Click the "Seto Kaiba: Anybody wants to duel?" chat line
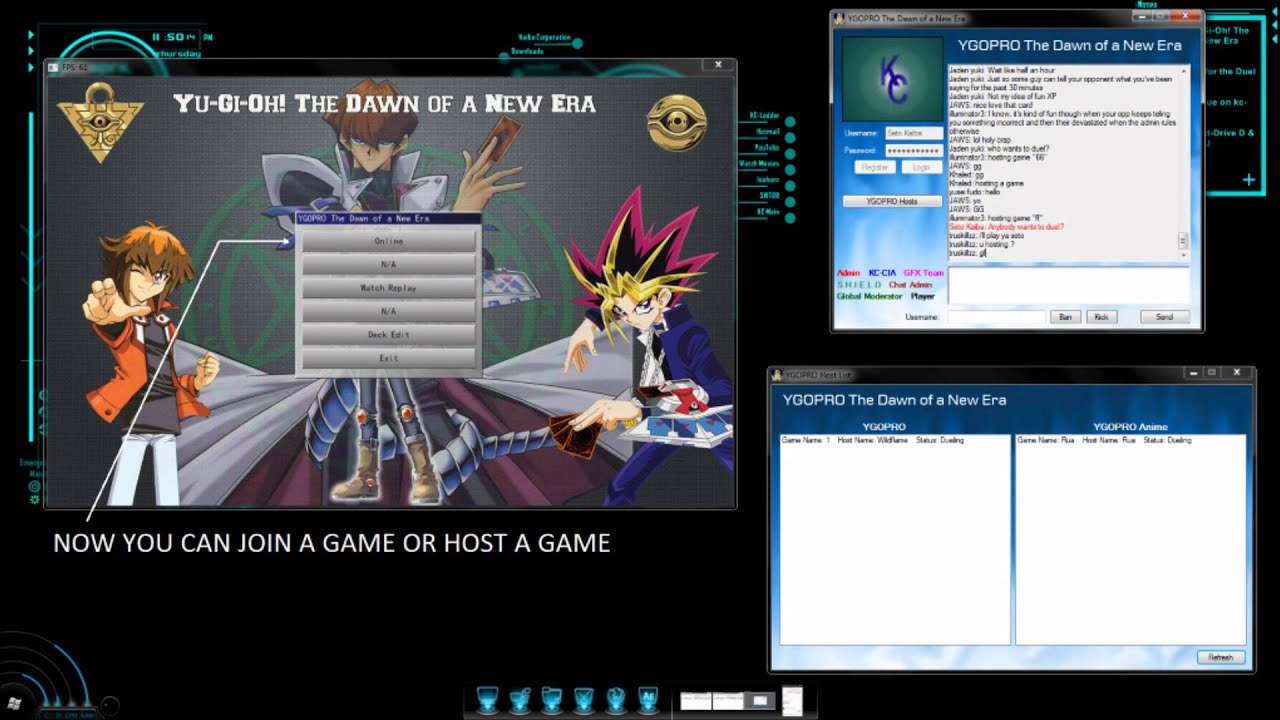 (x=1006, y=227)
